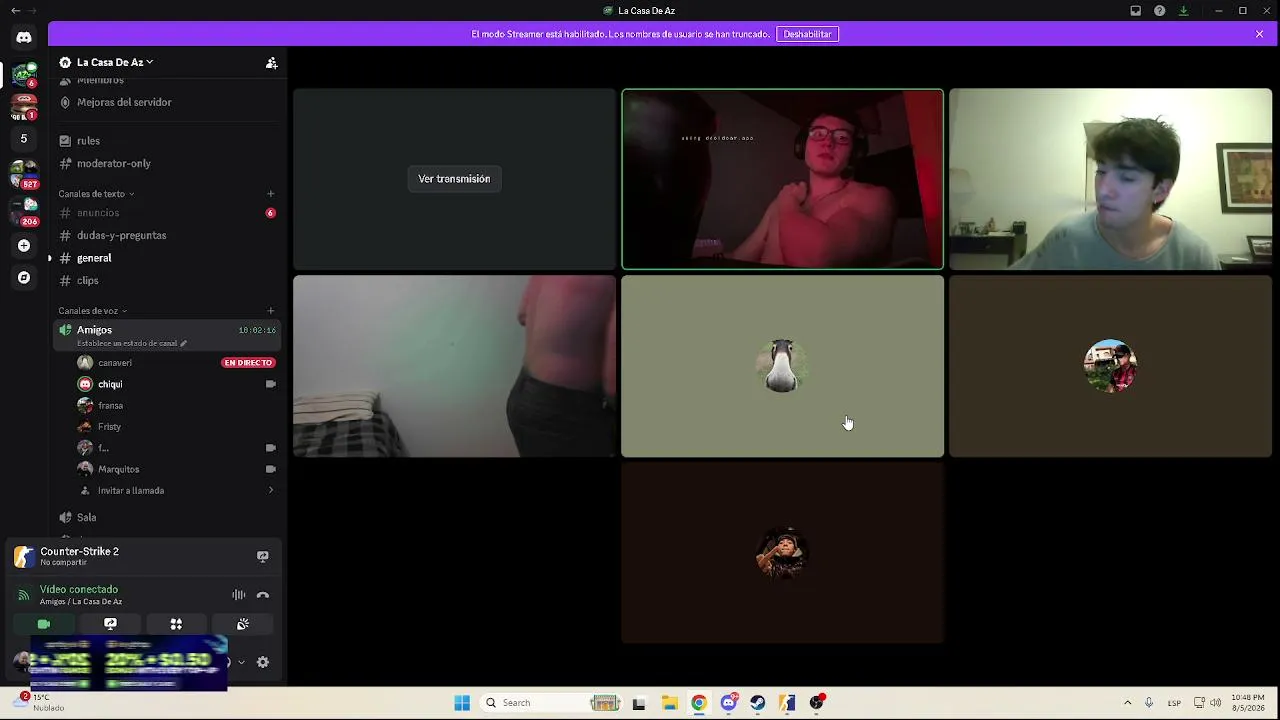Open the help question mark icon
1280x720 pixels.
click(x=1160, y=11)
